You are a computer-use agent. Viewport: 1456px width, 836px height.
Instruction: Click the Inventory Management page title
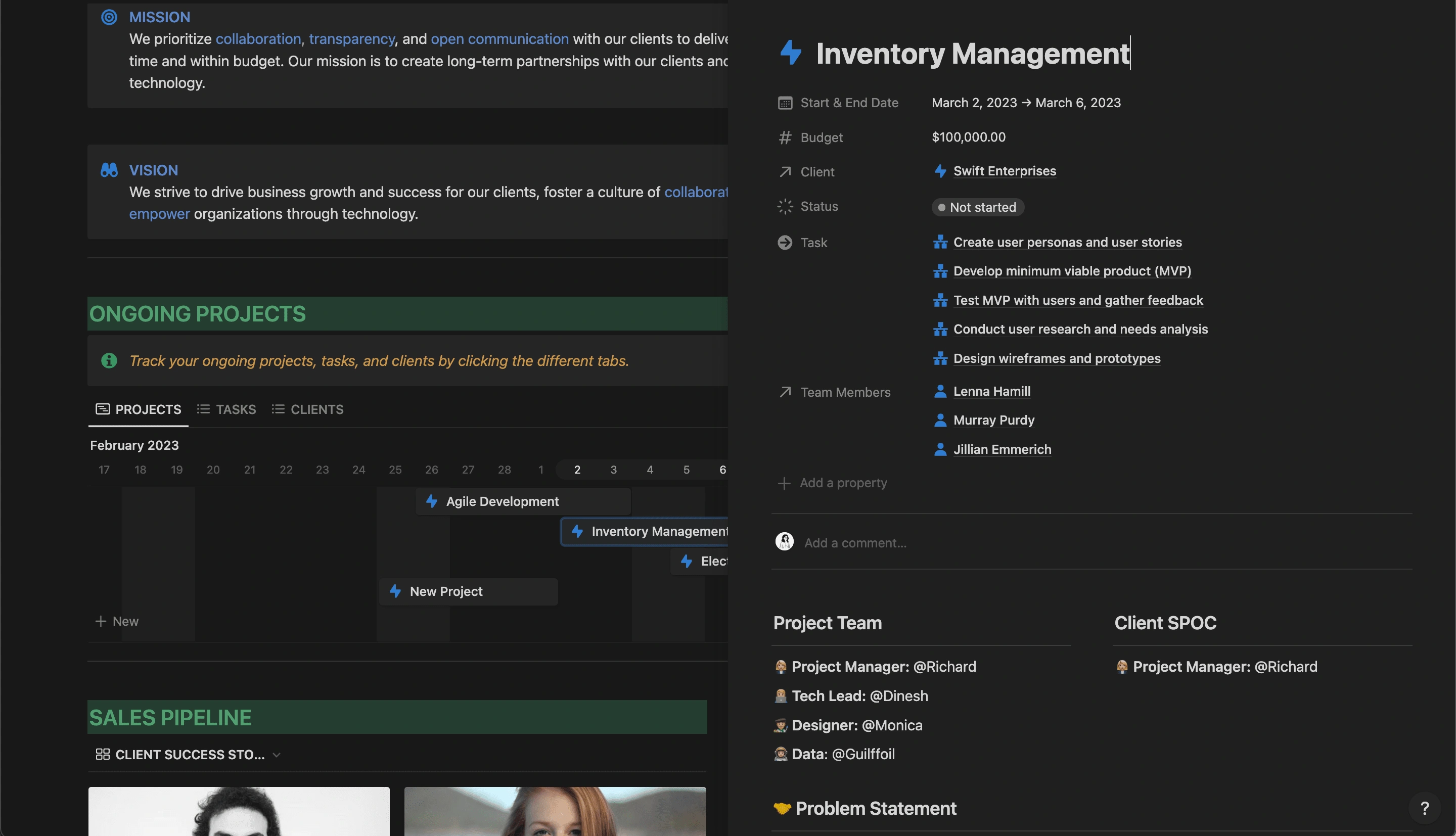point(973,53)
